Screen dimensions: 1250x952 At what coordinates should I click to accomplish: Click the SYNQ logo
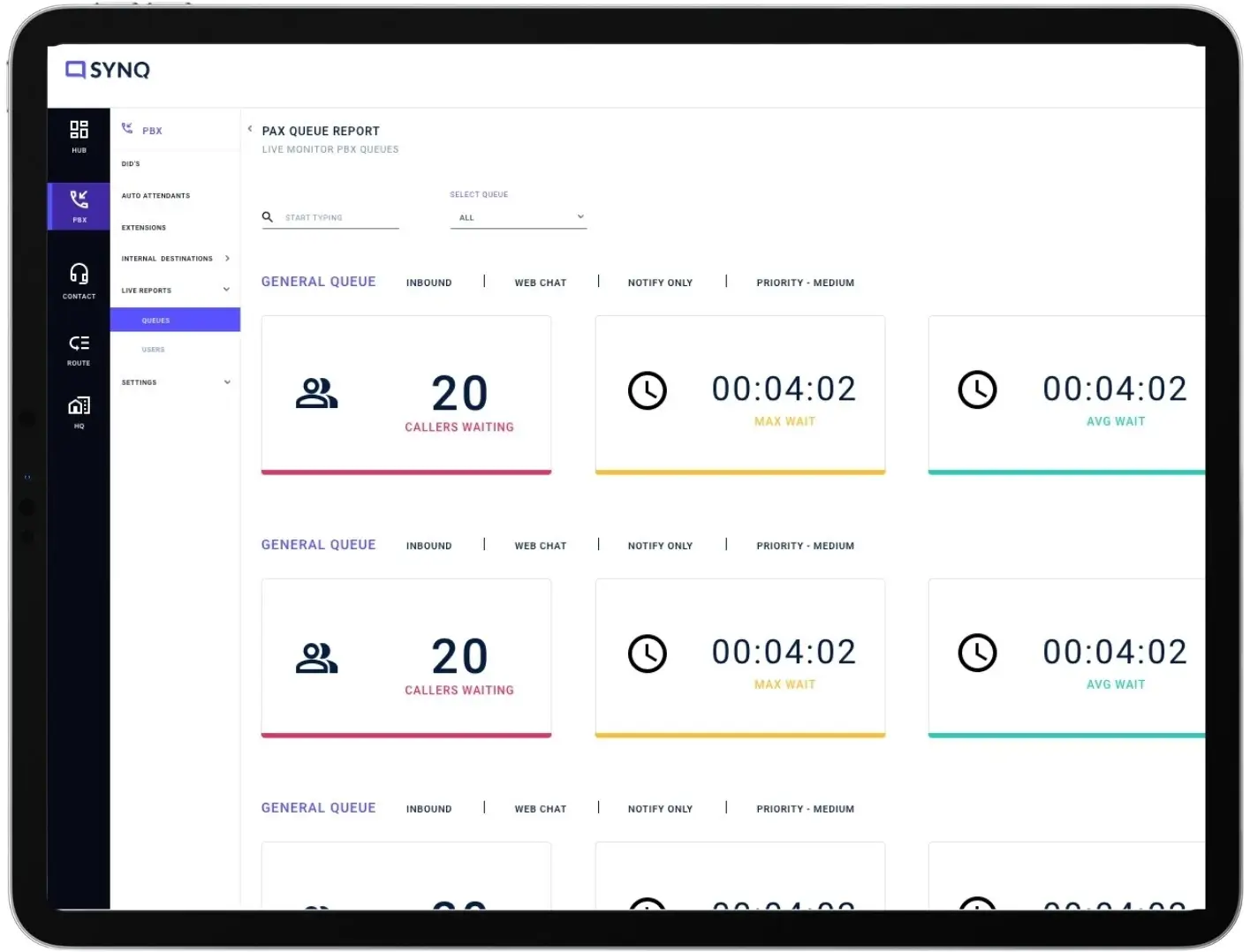pyautogui.click(x=106, y=70)
